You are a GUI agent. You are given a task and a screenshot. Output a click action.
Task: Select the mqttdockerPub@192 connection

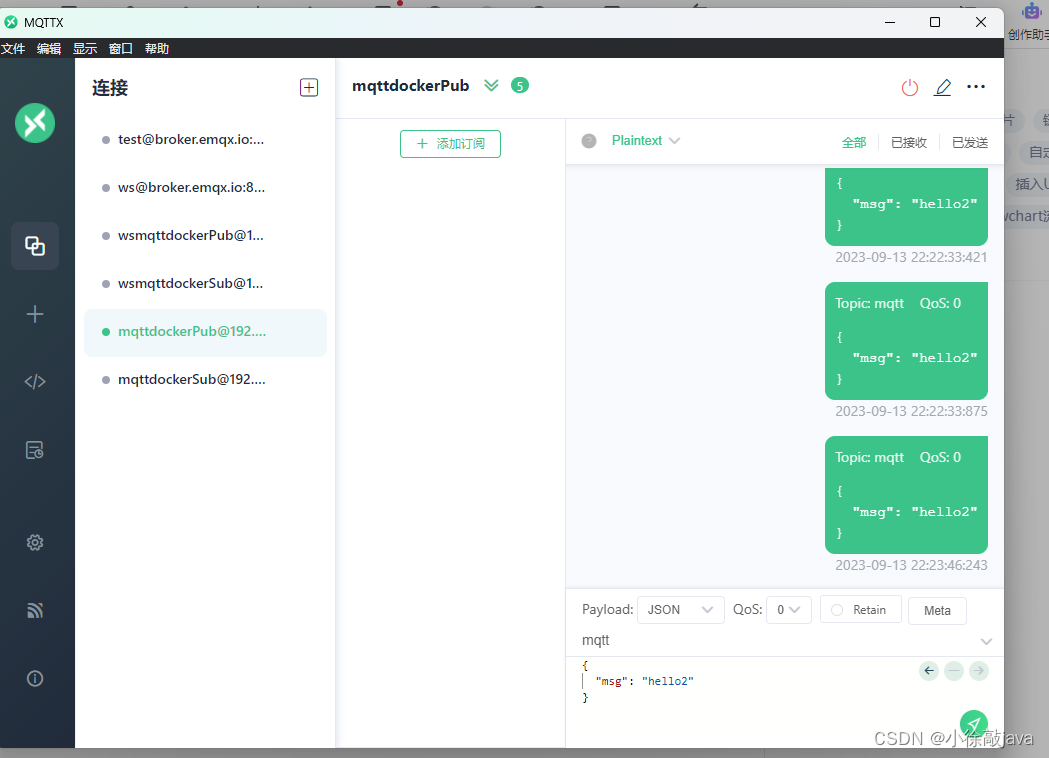(x=205, y=333)
